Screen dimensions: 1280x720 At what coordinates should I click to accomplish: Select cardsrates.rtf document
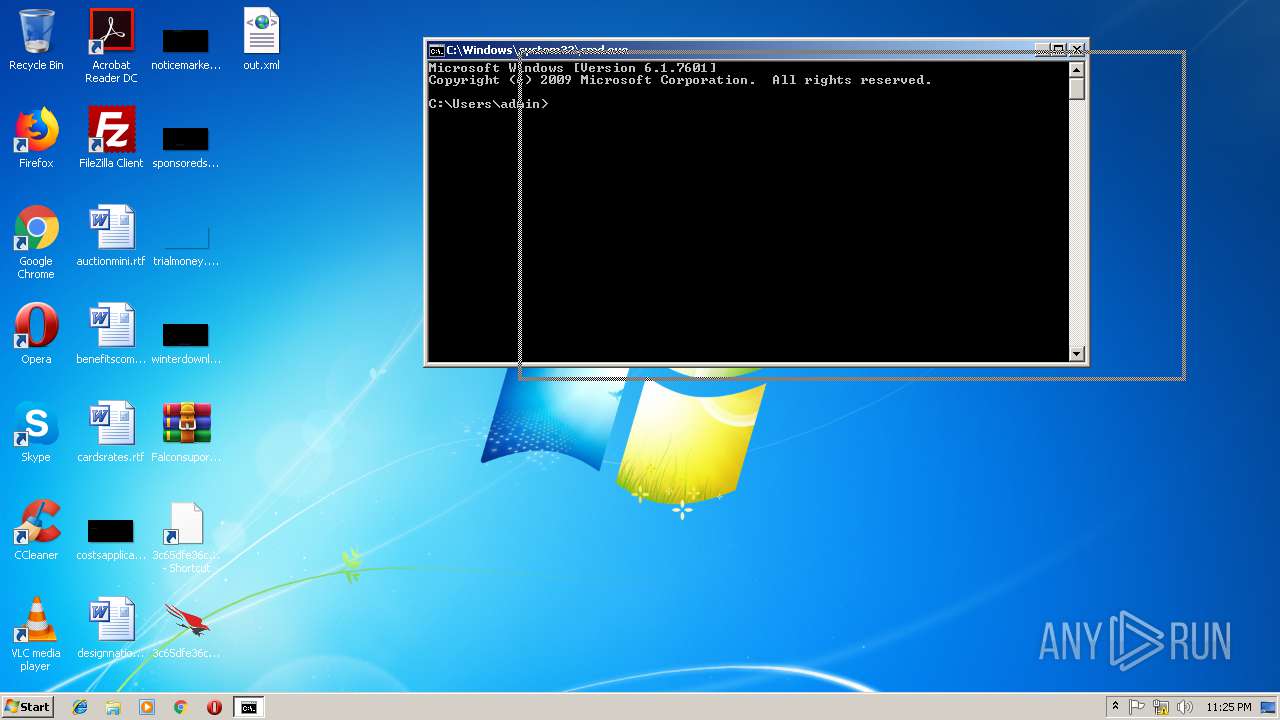(111, 432)
